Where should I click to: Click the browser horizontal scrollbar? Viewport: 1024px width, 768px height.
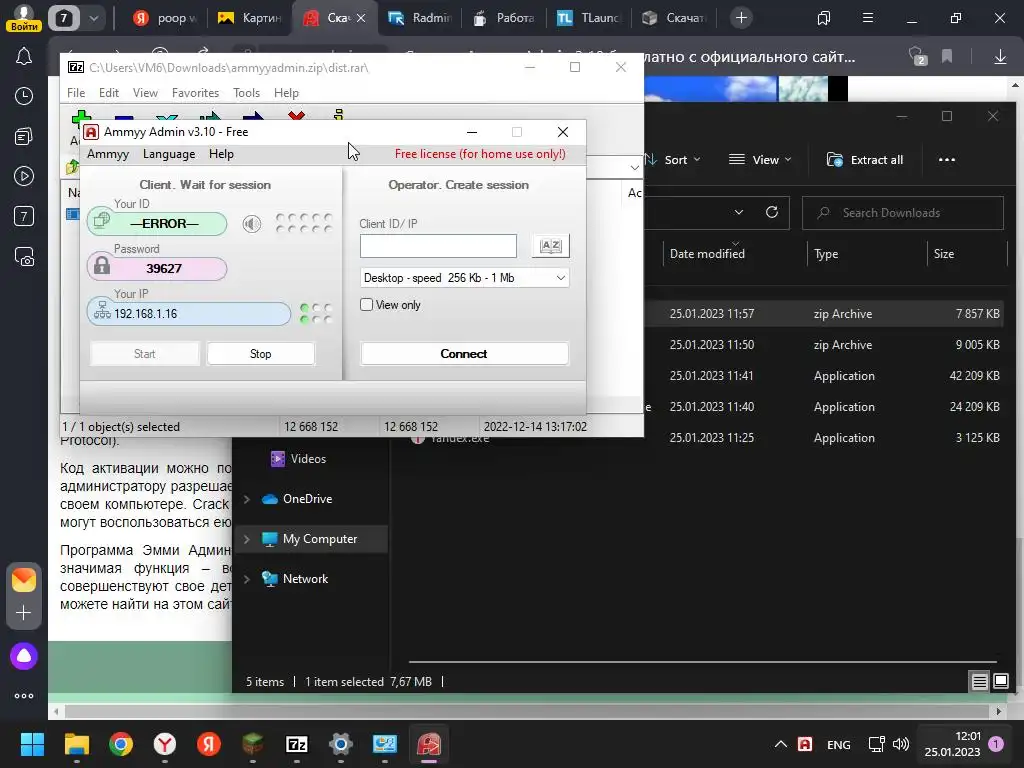(x=528, y=711)
